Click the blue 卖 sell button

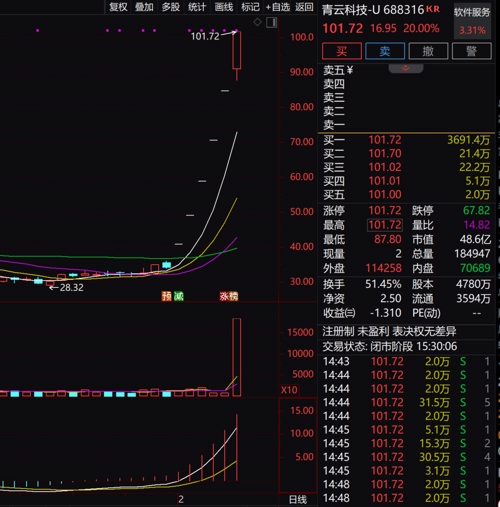pyautogui.click(x=385, y=51)
